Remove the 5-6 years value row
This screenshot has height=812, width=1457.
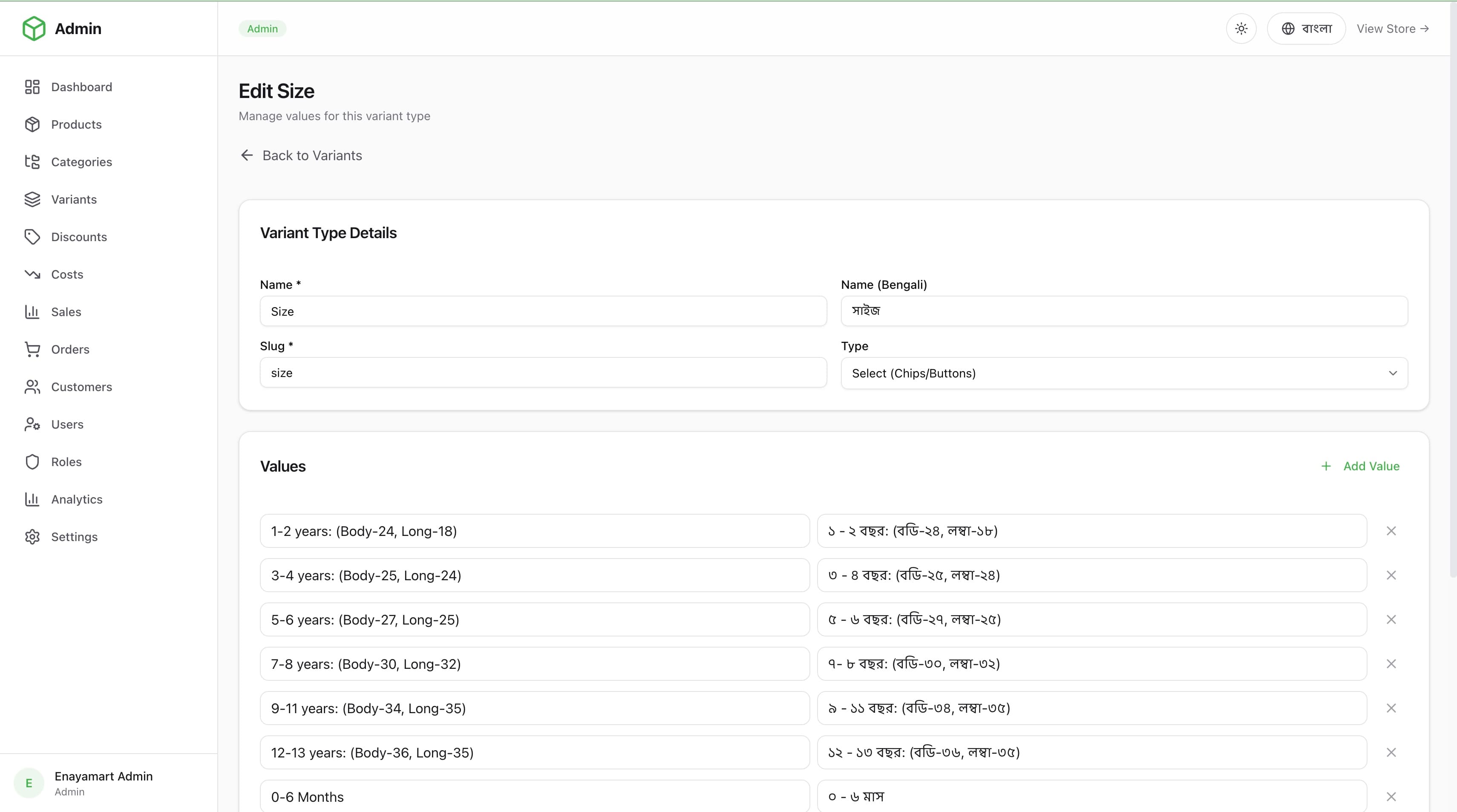coord(1391,620)
